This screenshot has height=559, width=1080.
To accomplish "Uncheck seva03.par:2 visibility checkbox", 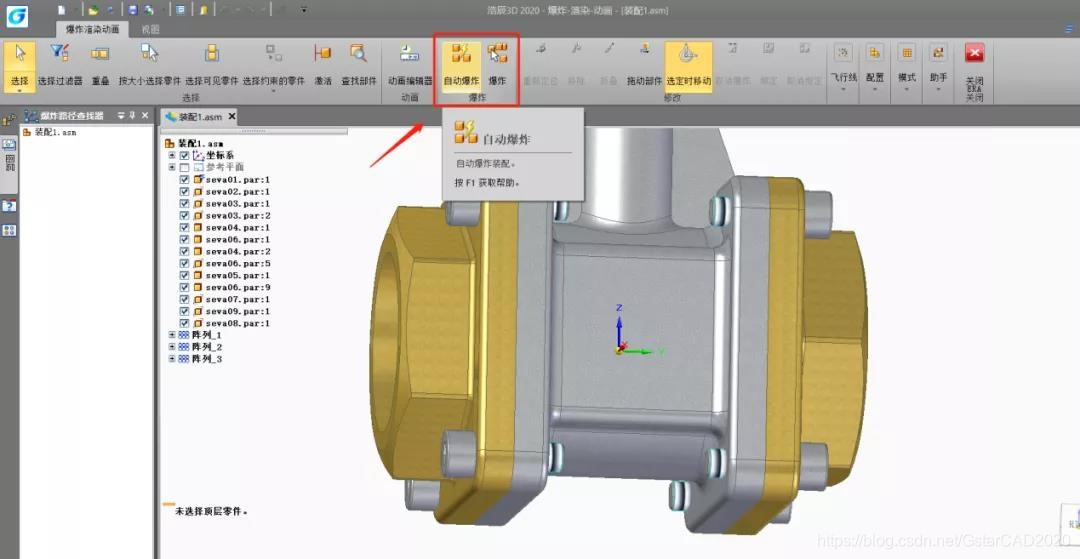I will pos(184,215).
